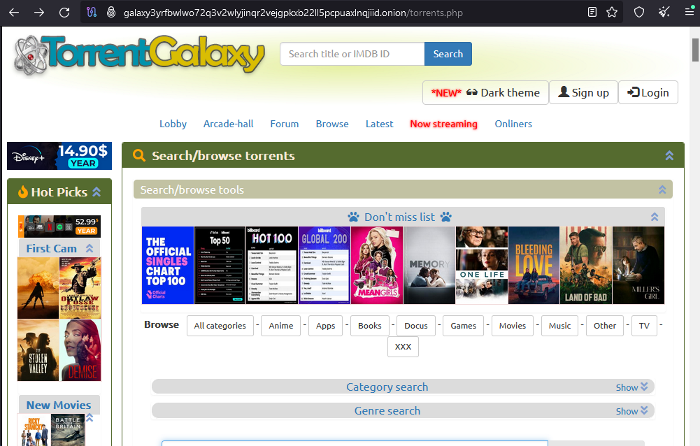Open the Forum
This screenshot has width=700, height=446.
tap(284, 124)
